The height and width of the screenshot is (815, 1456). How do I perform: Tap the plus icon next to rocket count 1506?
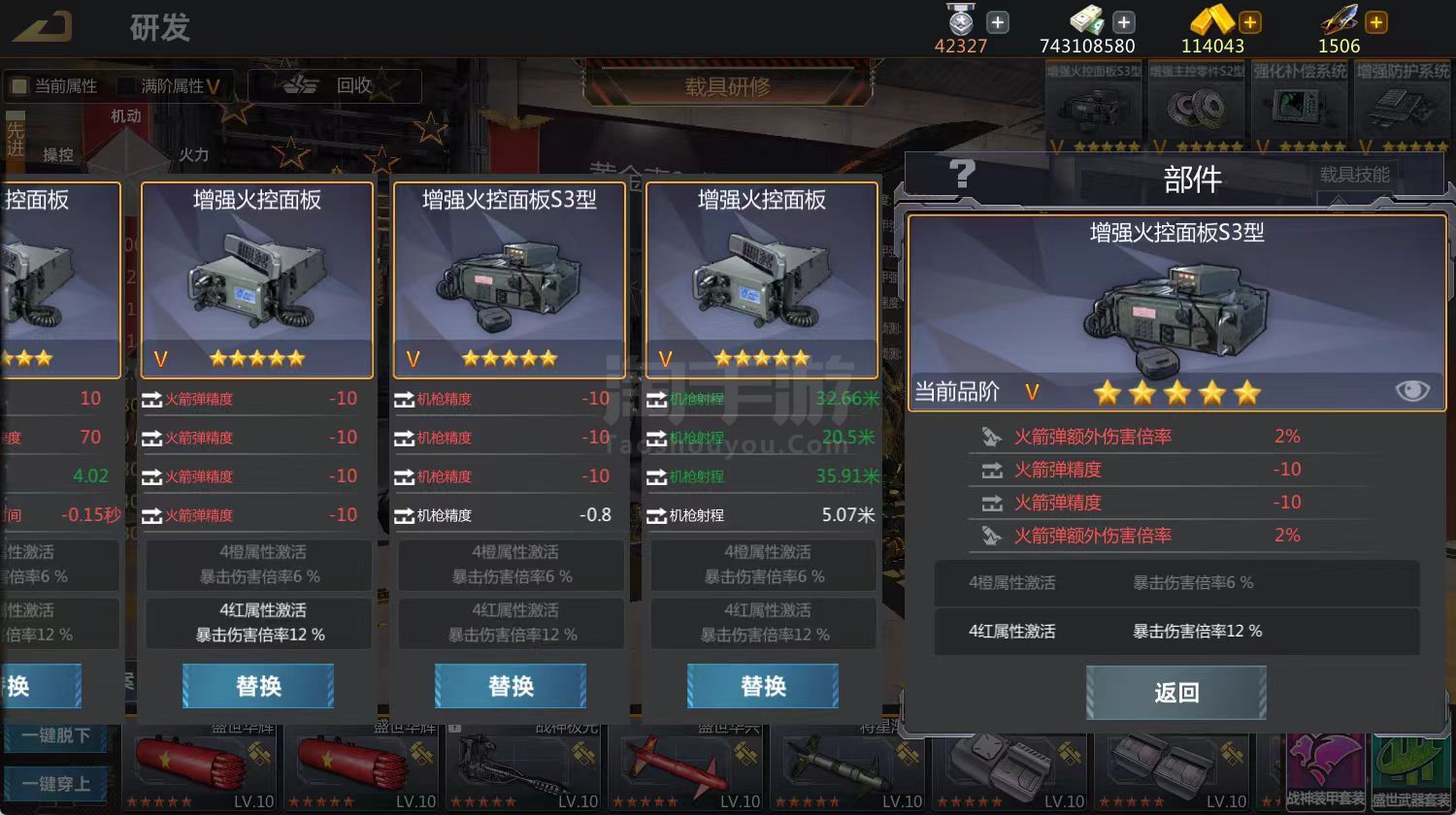tap(1376, 21)
